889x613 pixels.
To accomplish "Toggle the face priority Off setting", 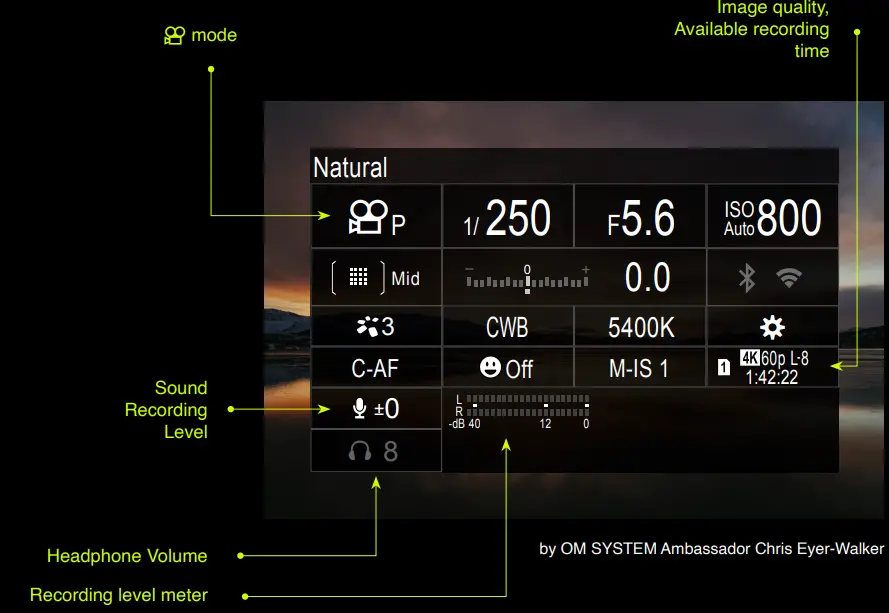I will (508, 367).
